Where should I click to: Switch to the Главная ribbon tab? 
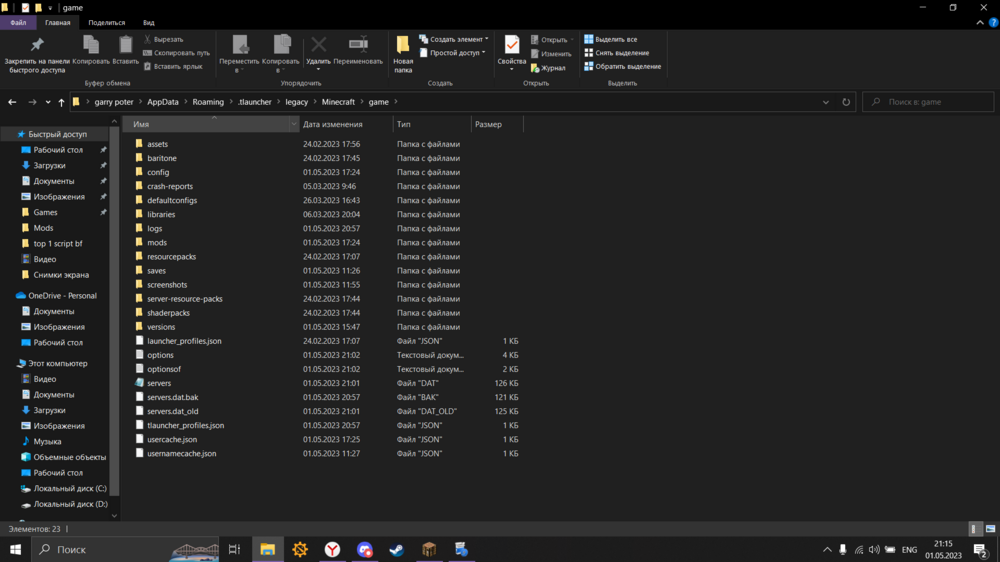click(57, 22)
